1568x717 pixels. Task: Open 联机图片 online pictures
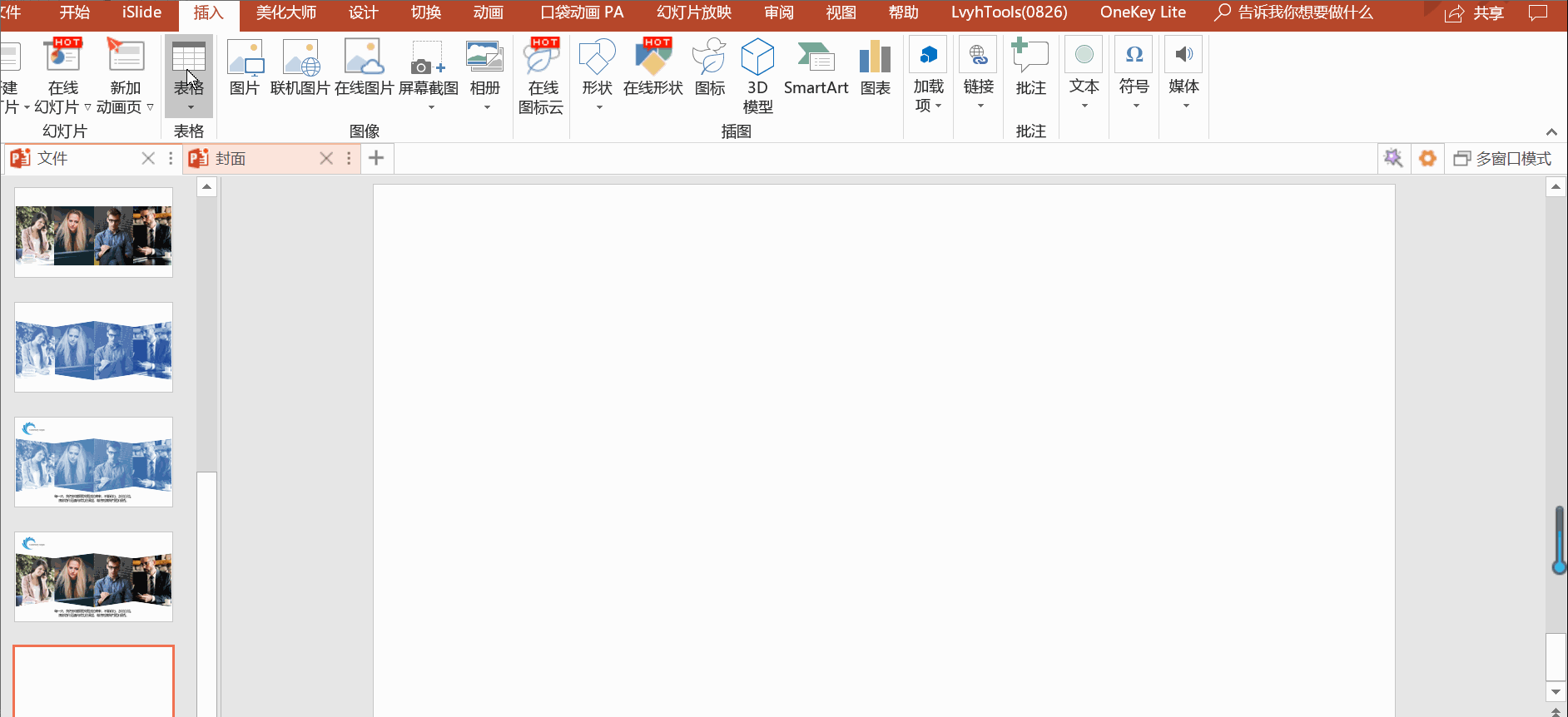coord(300,68)
